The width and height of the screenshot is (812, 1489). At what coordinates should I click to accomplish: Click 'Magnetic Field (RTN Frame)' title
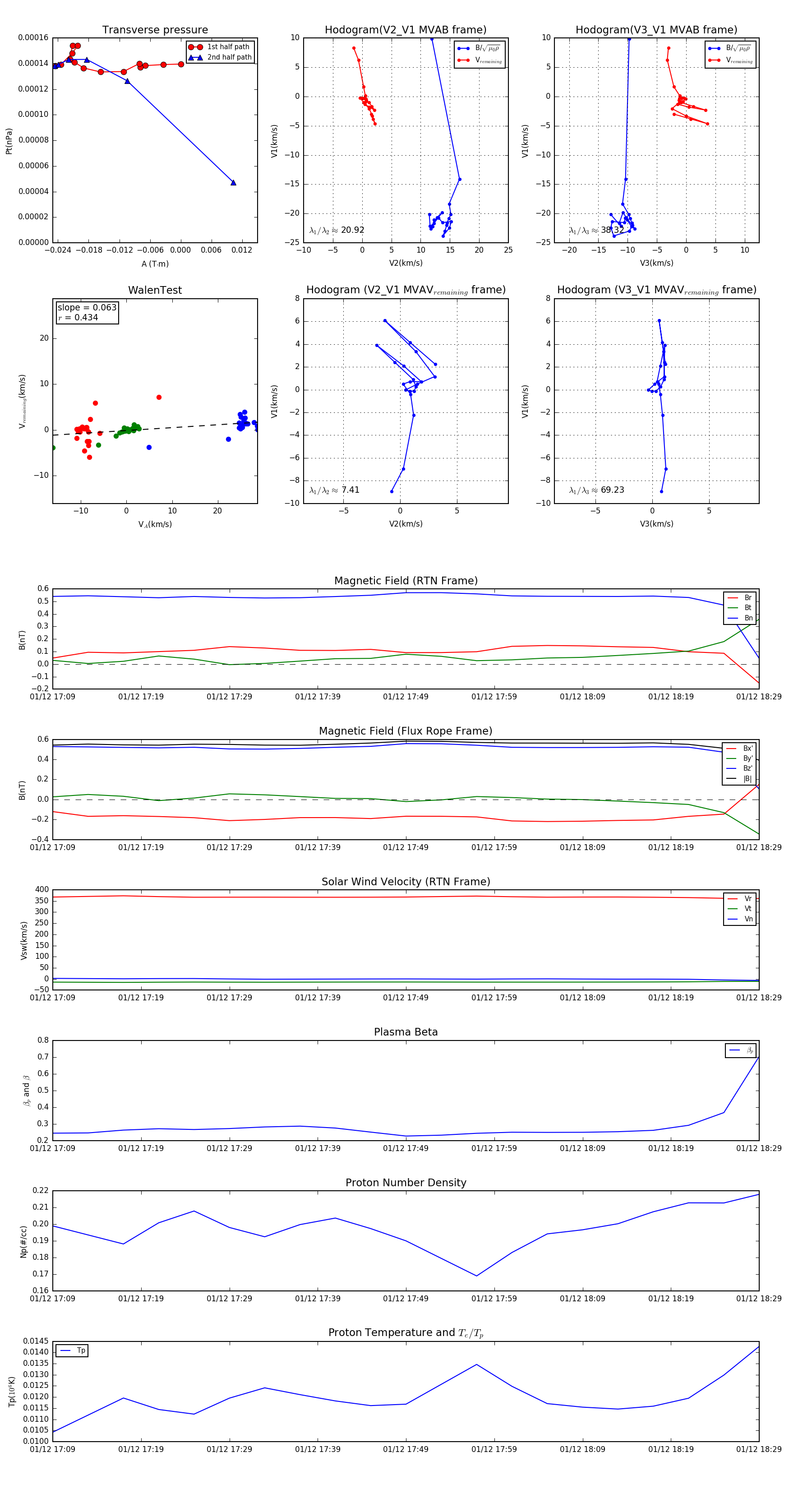(406, 581)
